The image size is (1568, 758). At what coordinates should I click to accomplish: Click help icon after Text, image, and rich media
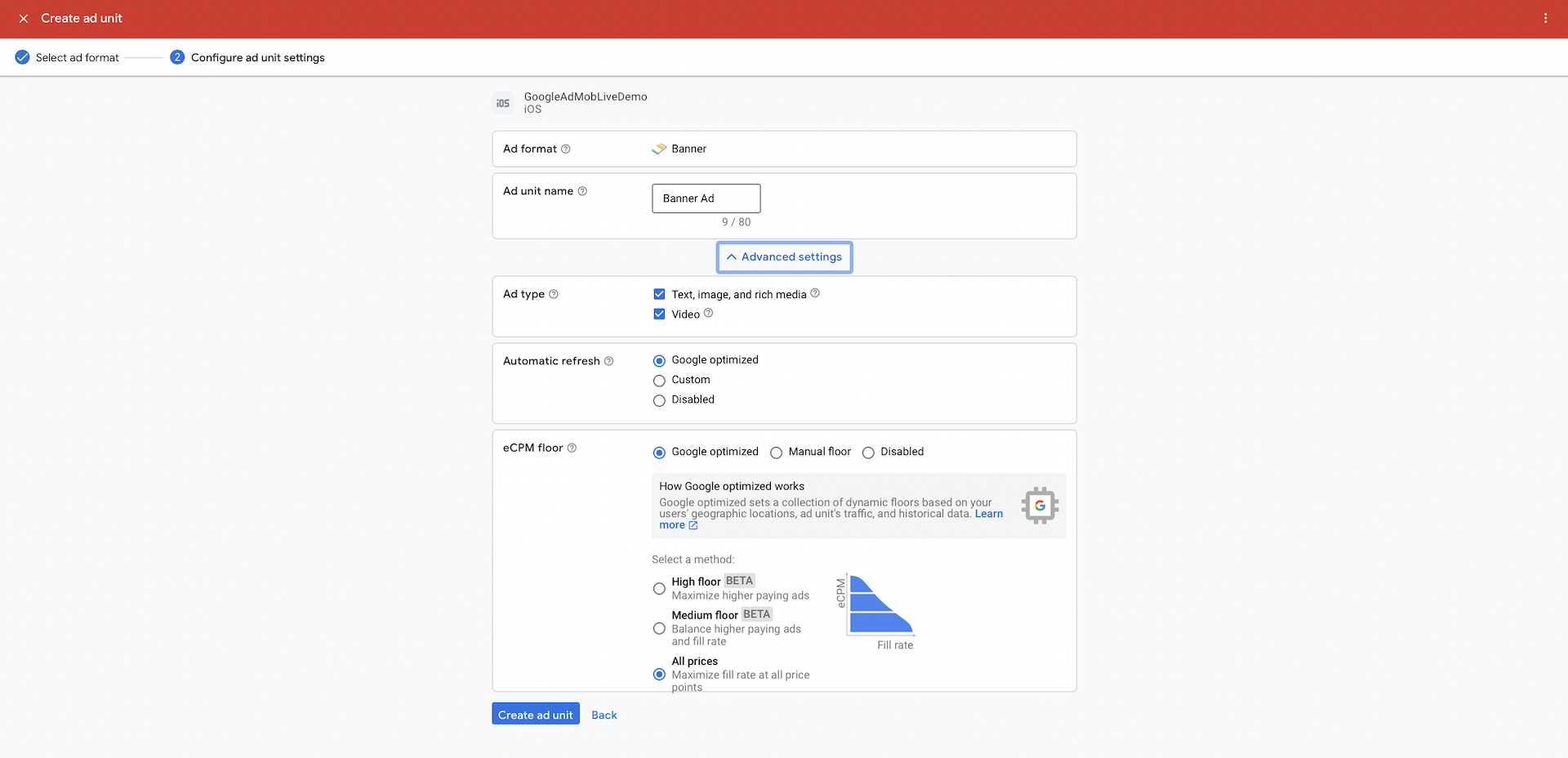coord(815,293)
